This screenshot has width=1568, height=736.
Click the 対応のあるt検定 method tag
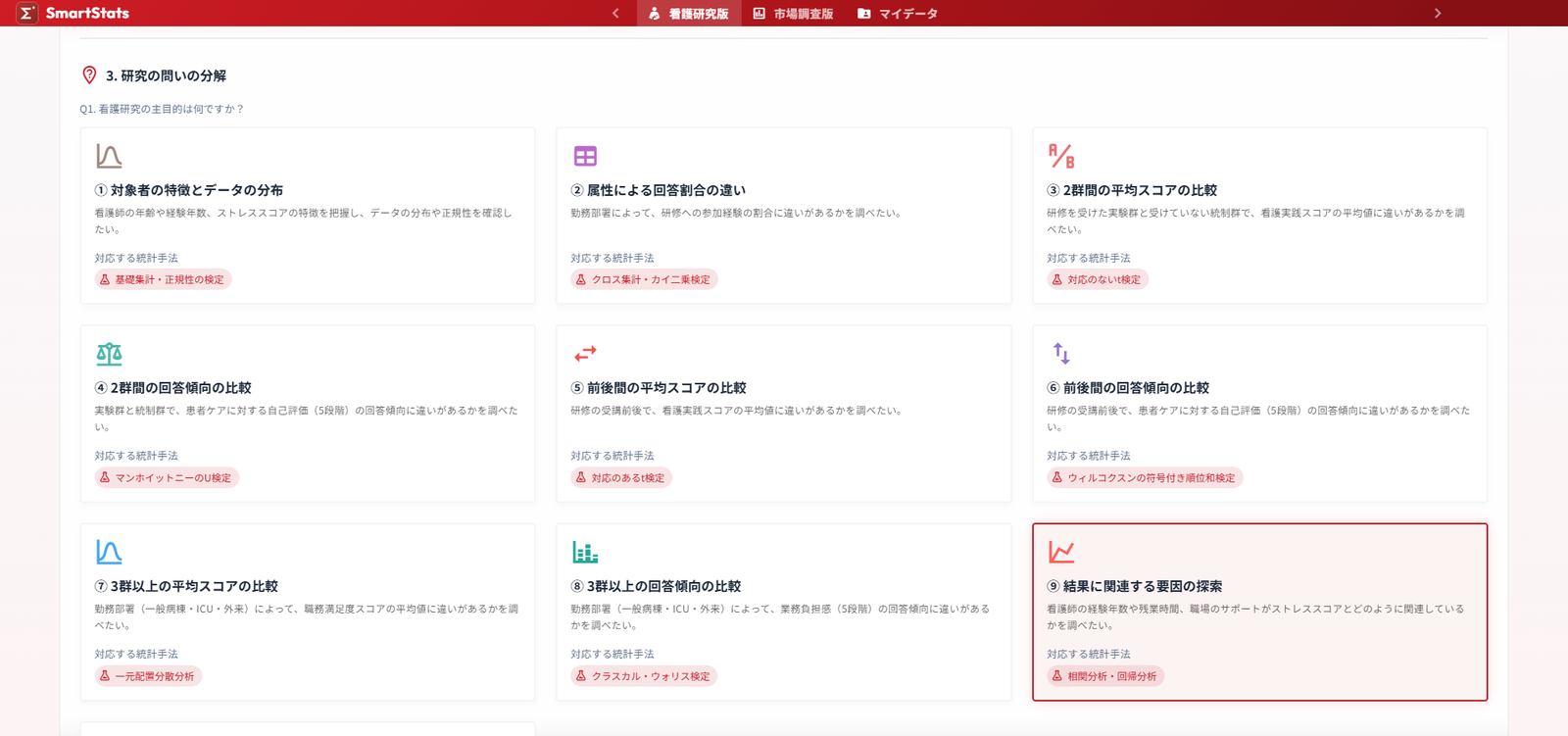[x=621, y=478]
